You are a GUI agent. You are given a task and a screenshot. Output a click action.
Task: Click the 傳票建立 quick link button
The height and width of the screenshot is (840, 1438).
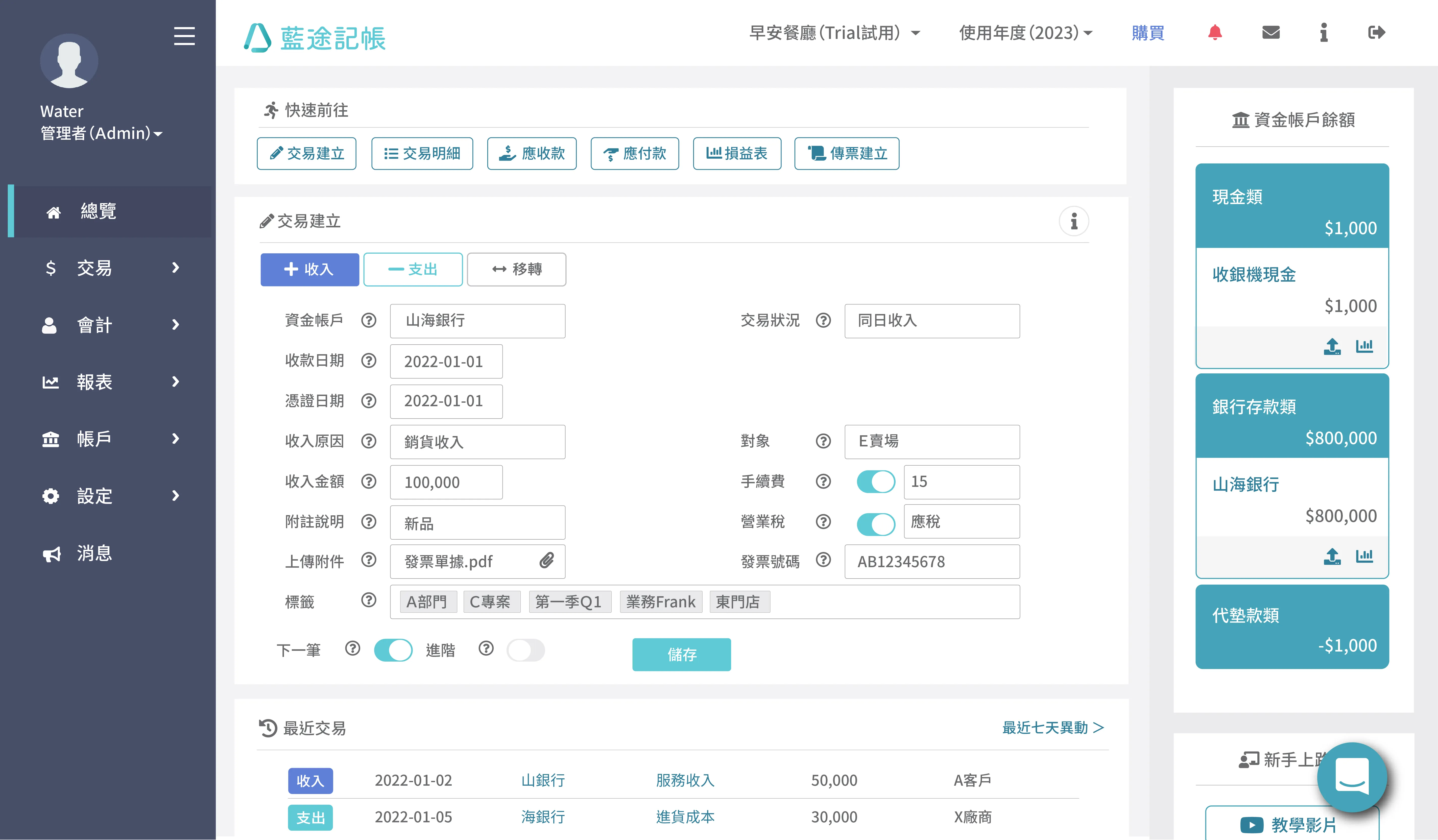pos(847,154)
